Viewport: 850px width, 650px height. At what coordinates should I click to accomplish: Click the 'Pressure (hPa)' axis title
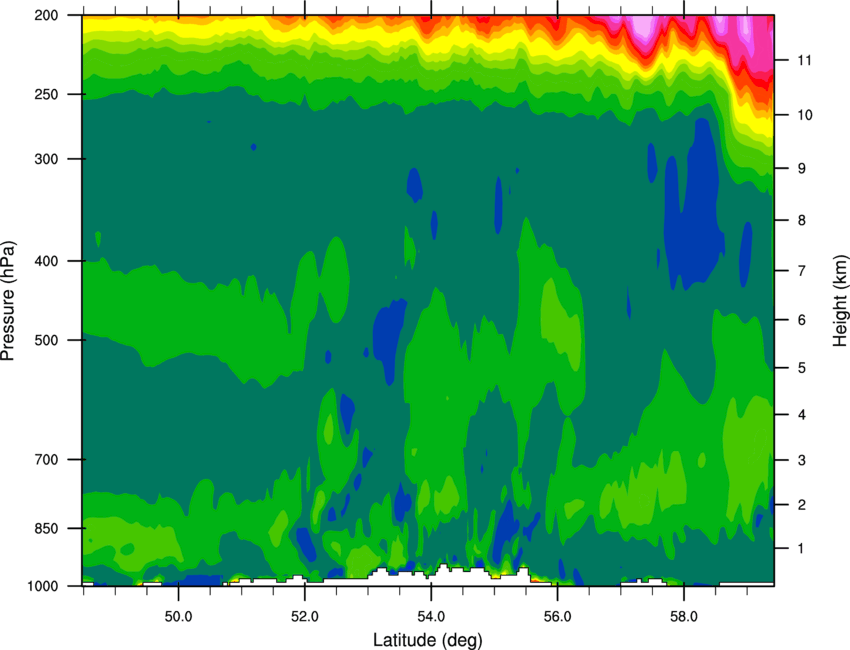[x=8, y=301]
